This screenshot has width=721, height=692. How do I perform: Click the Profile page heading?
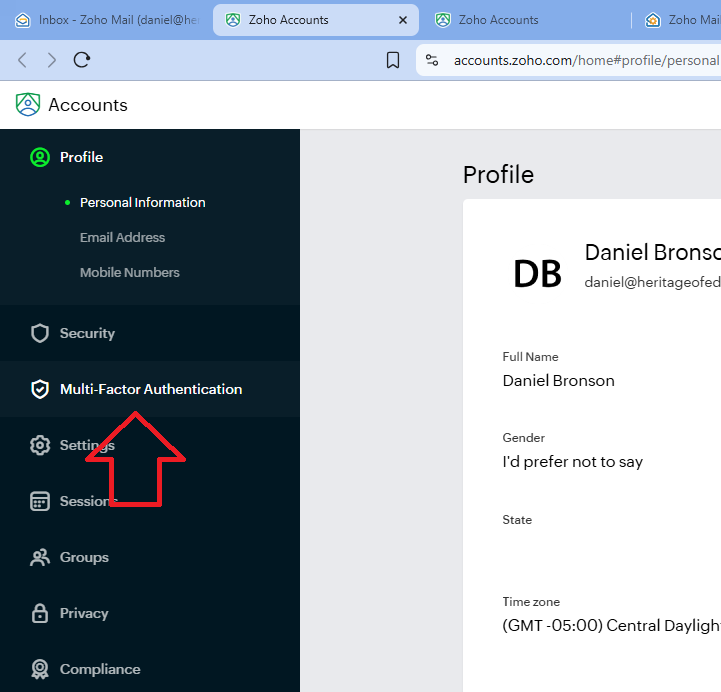pyautogui.click(x=498, y=175)
